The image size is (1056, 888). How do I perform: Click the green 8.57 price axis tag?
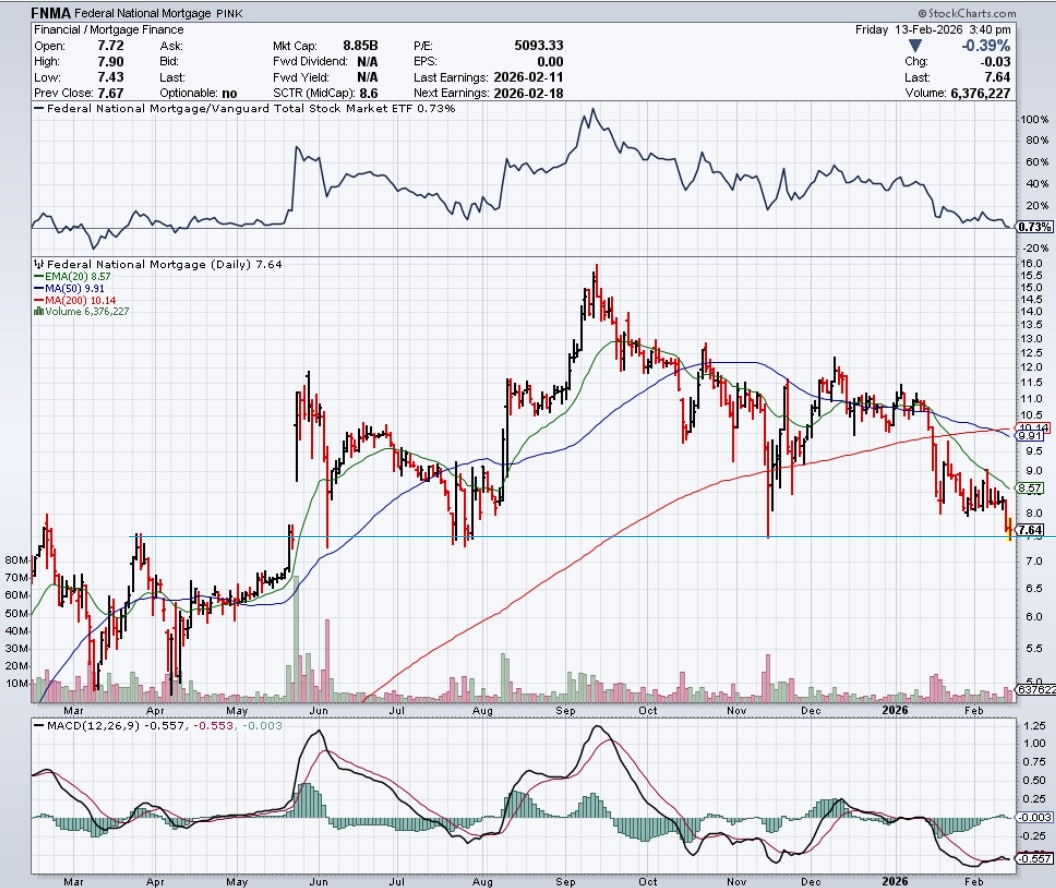(x=1031, y=488)
